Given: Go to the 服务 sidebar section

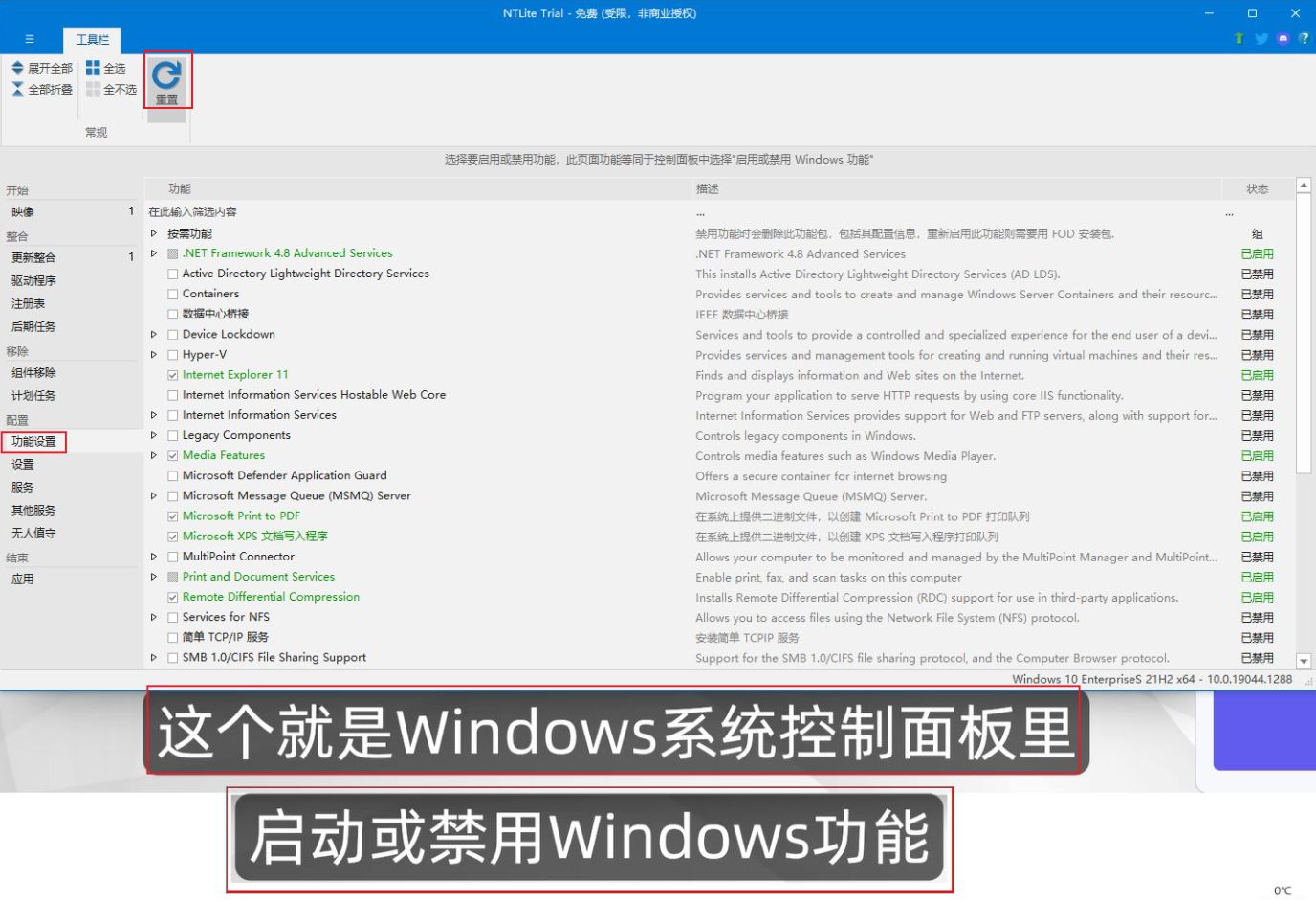Looking at the screenshot, I should coord(23,488).
